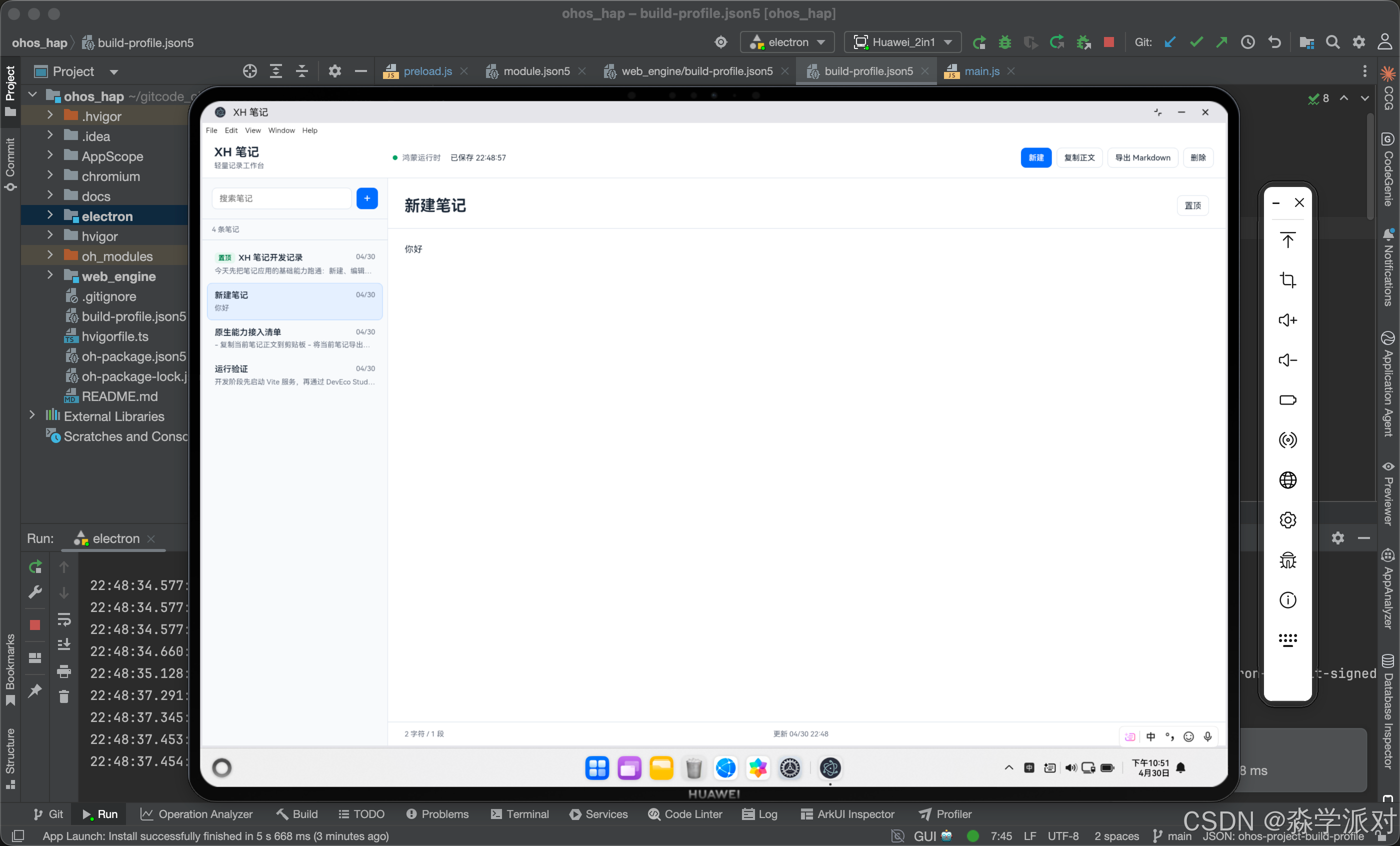The image size is (1400, 846).
Task: Add a note with the blue plus button
Action: click(x=367, y=198)
